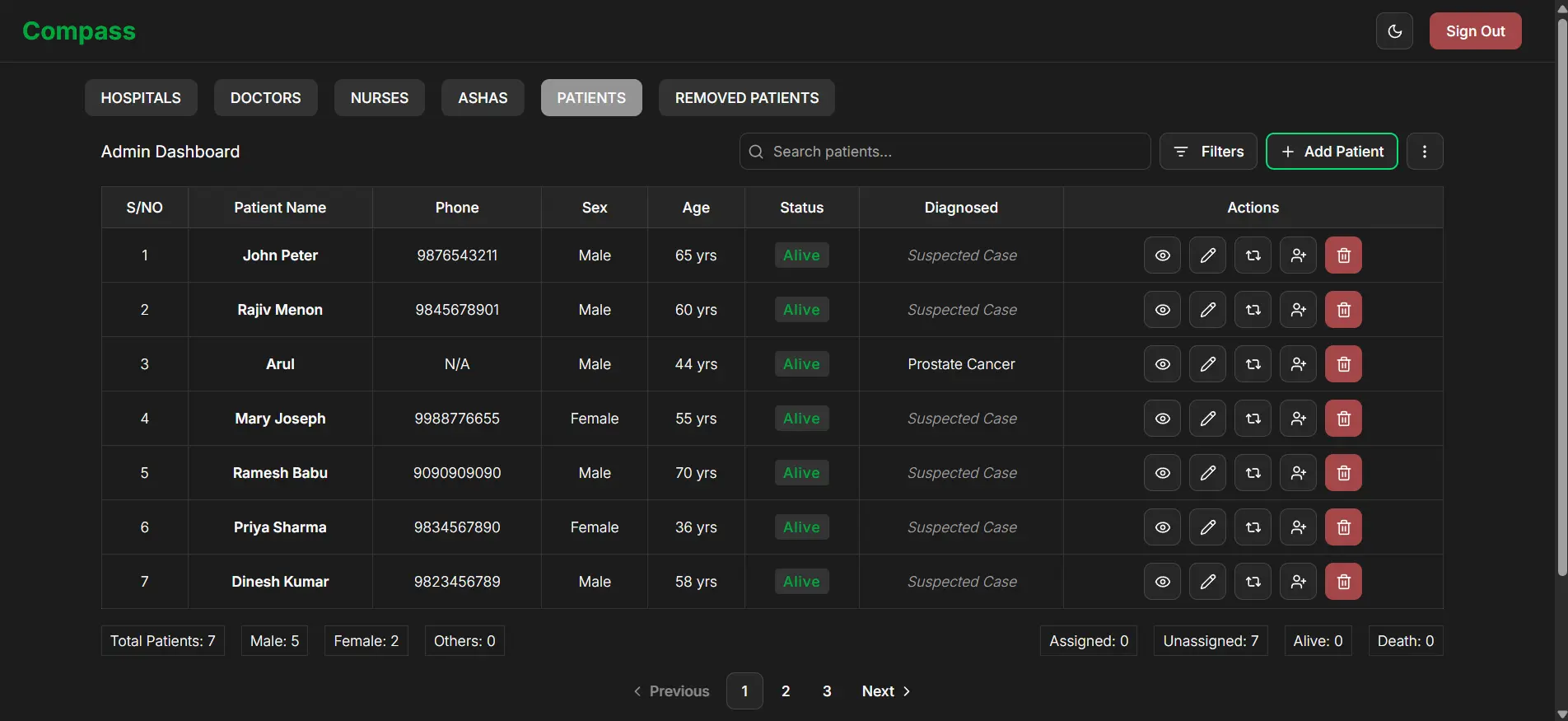View Ramesh Babu's details via eye icon
1568x721 pixels.
pos(1162,473)
